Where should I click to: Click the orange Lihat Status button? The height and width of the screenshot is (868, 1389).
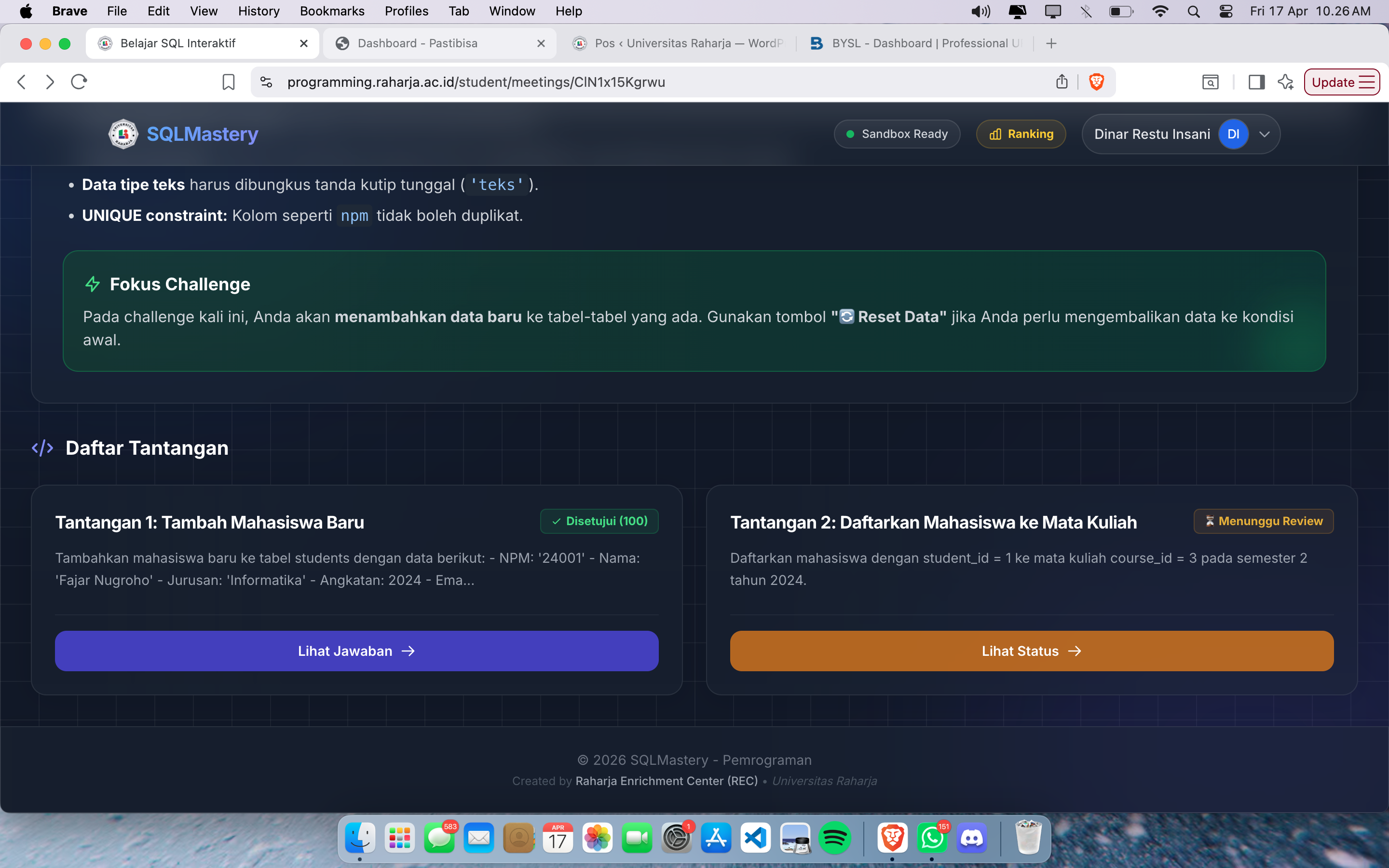[x=1032, y=651]
